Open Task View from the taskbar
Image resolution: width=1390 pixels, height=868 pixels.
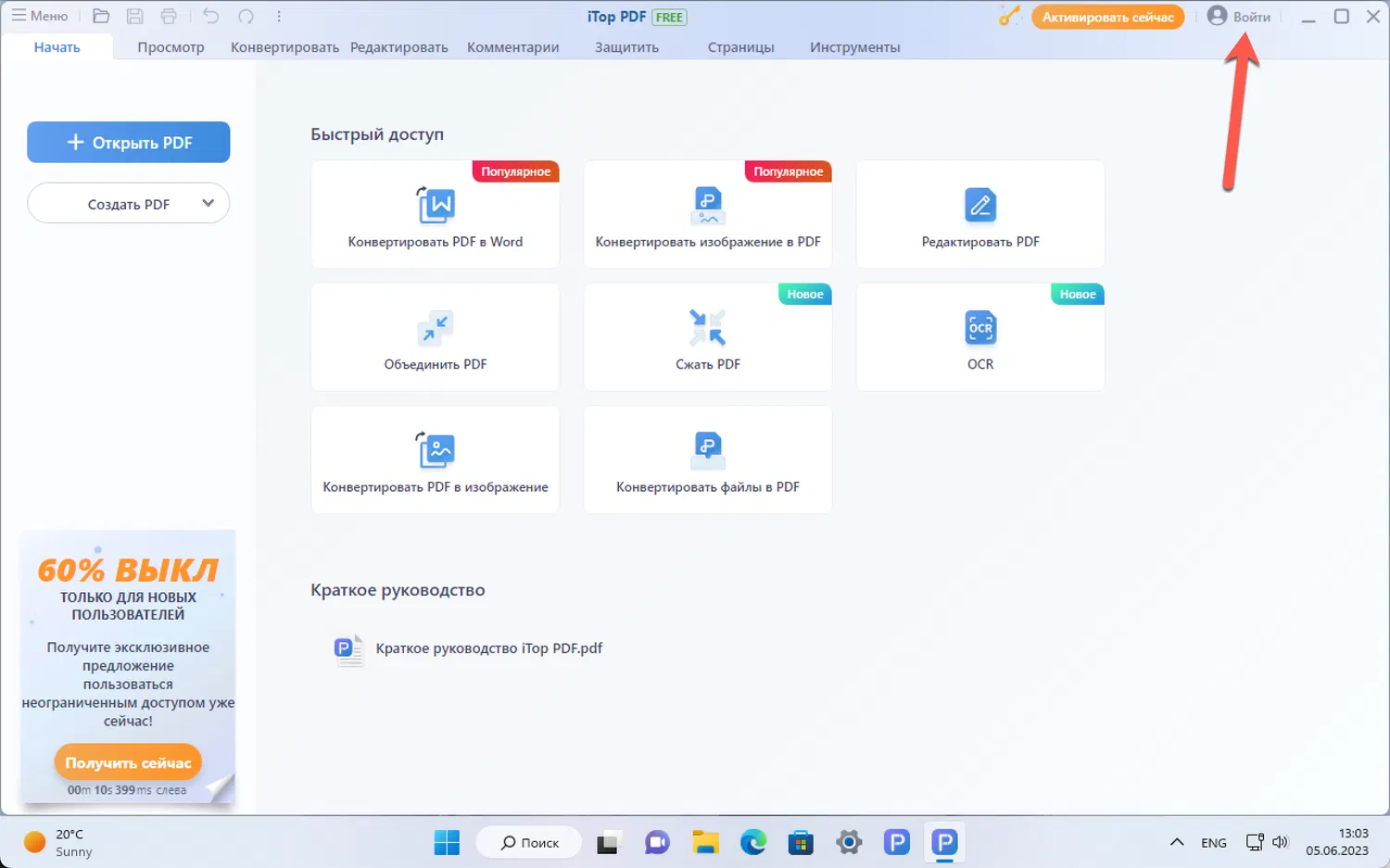pos(607,843)
